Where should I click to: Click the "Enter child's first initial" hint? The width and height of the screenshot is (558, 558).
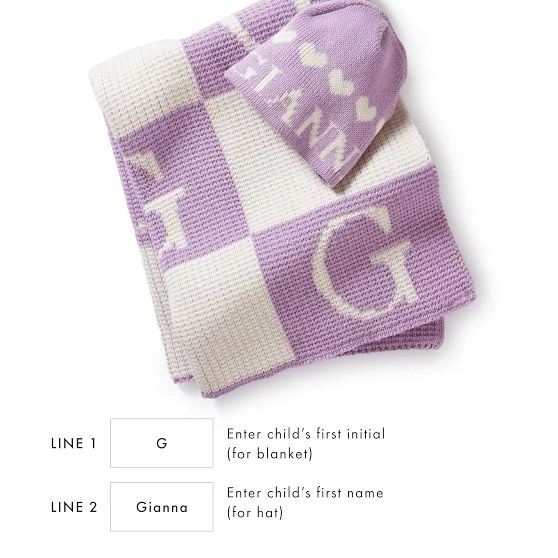(306, 434)
